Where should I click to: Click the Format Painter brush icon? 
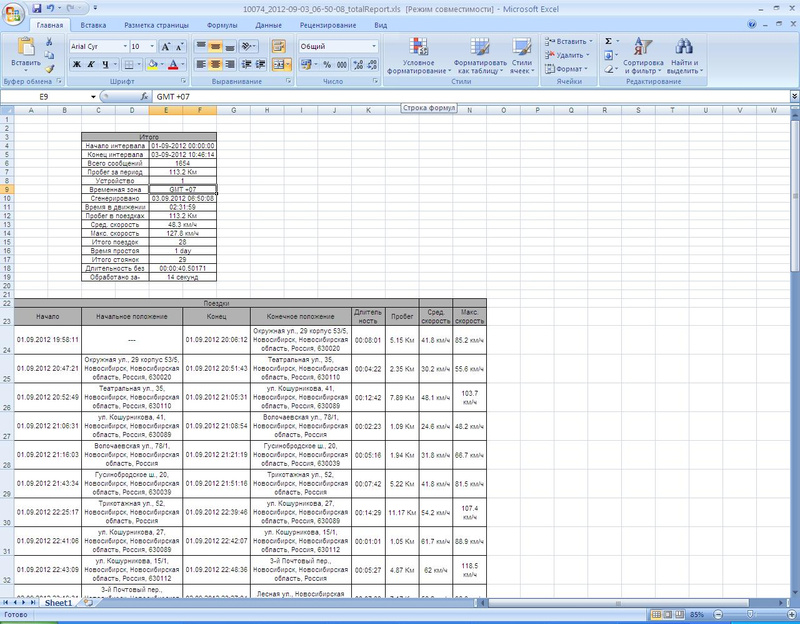49,69
